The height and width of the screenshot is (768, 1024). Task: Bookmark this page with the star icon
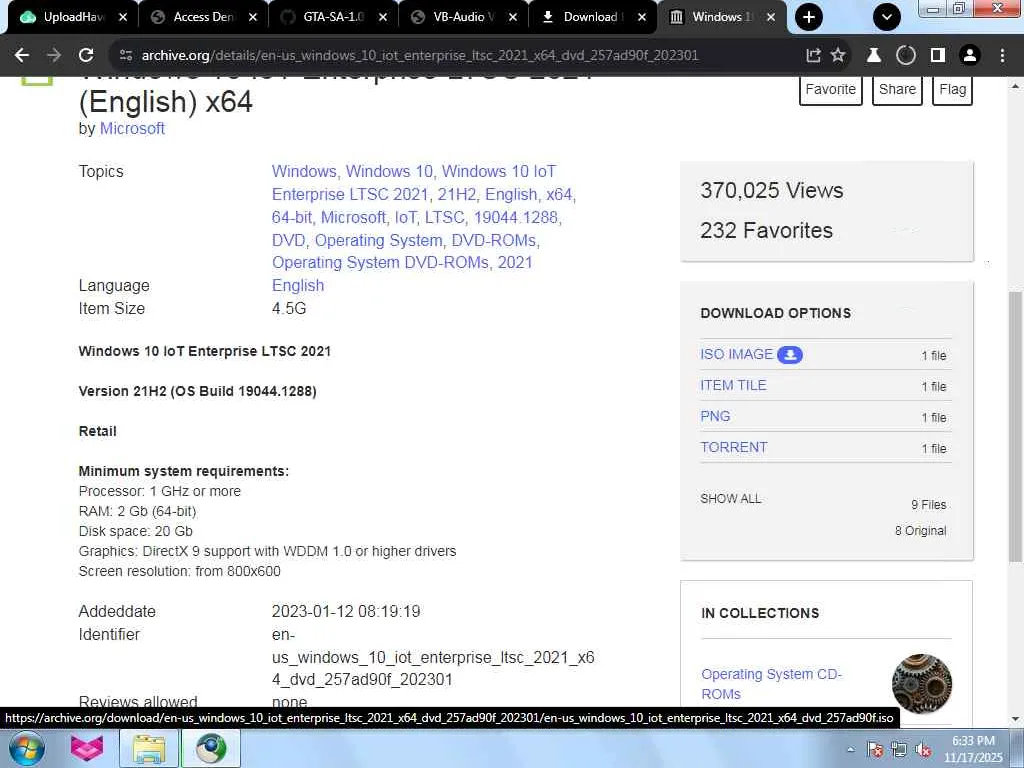838,56
